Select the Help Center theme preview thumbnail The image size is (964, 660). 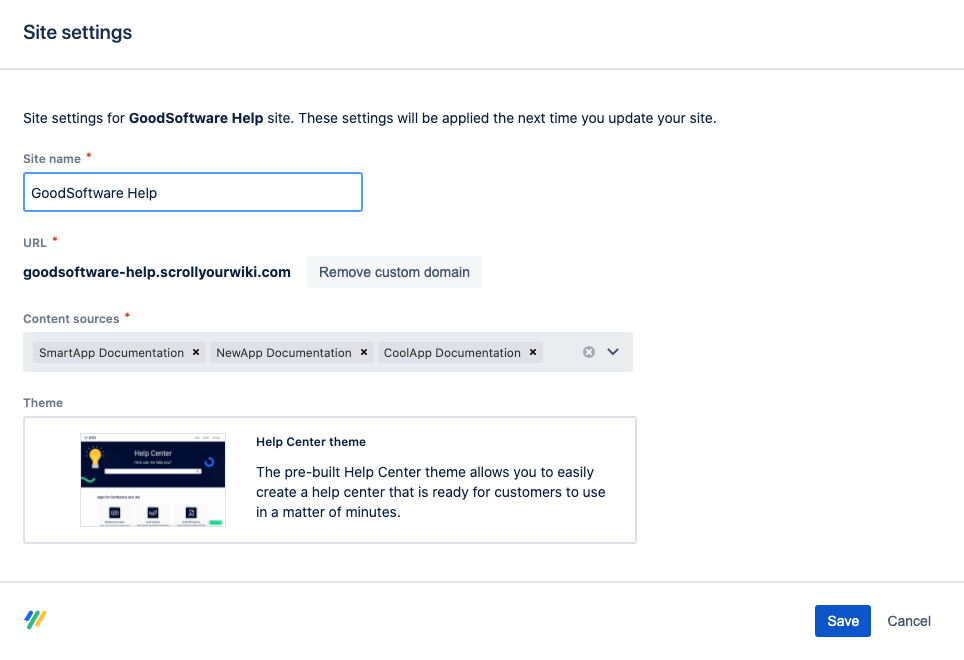[x=153, y=480]
